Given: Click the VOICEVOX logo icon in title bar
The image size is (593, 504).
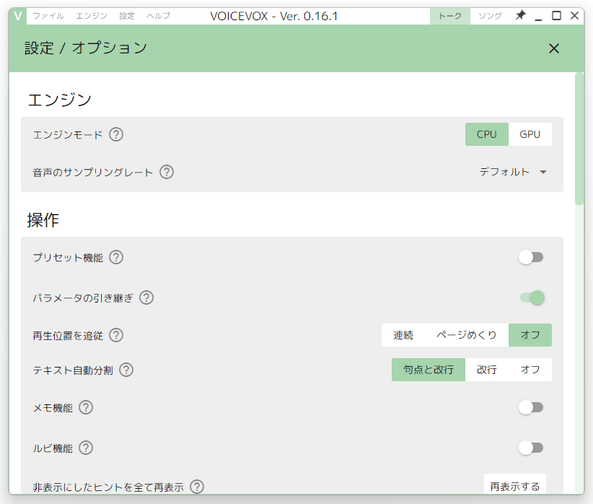Looking at the screenshot, I should coord(18,16).
